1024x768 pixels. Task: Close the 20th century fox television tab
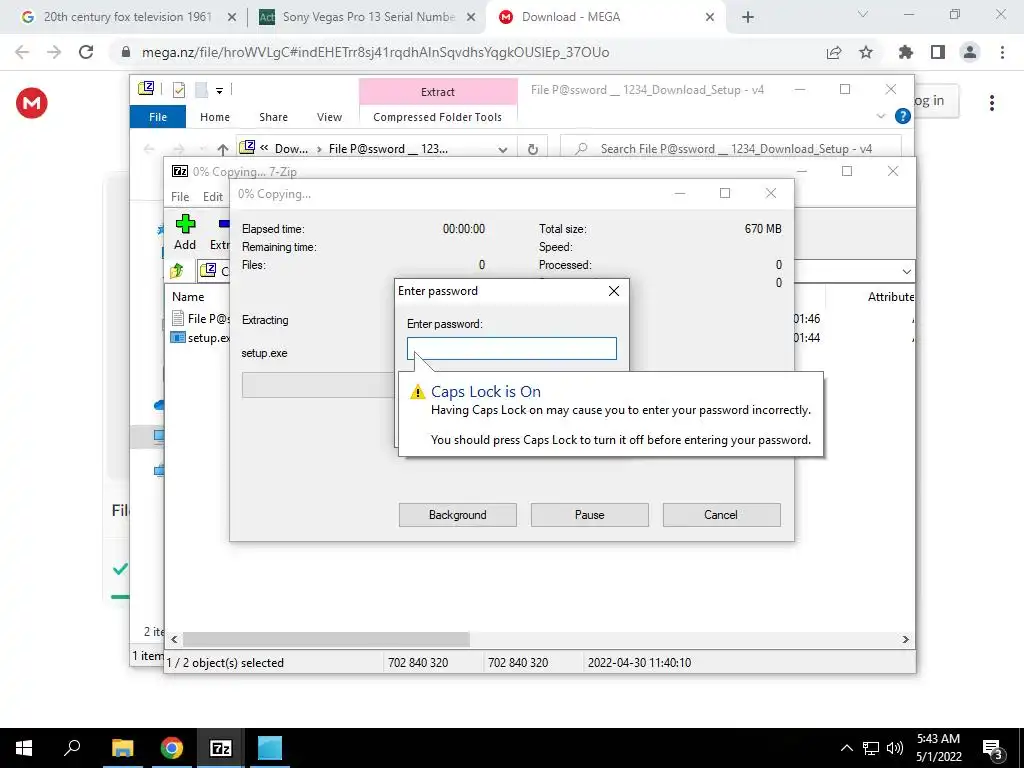(232, 18)
